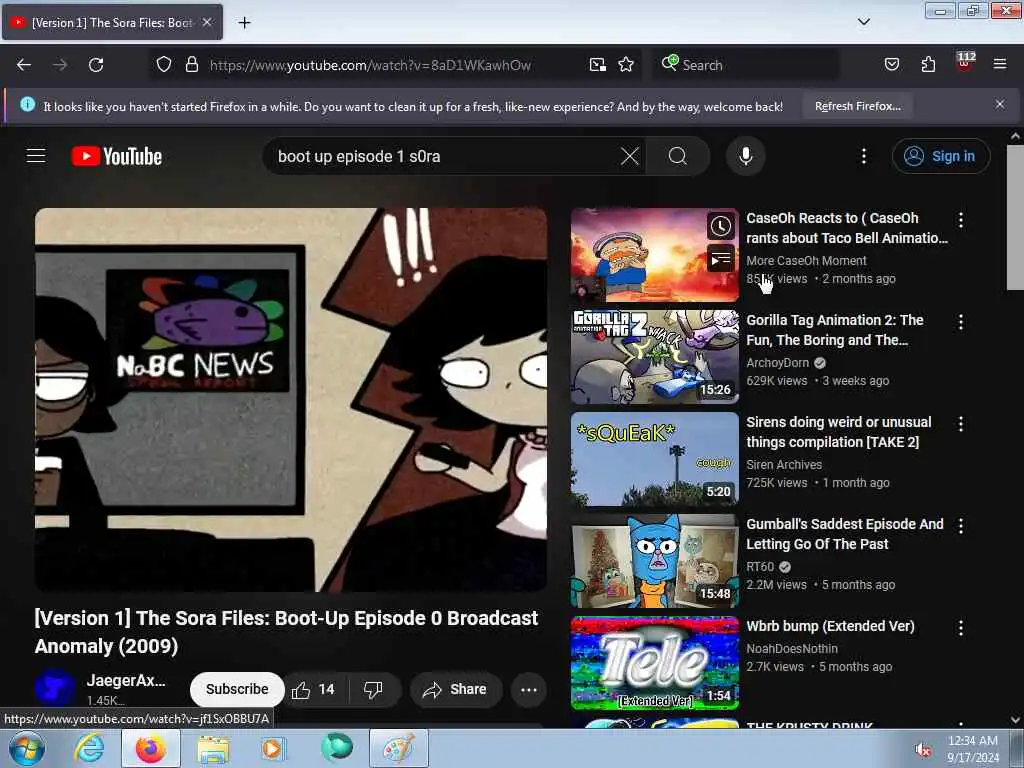
Task: Add CaseOh video to Watch Later
Action: click(721, 227)
